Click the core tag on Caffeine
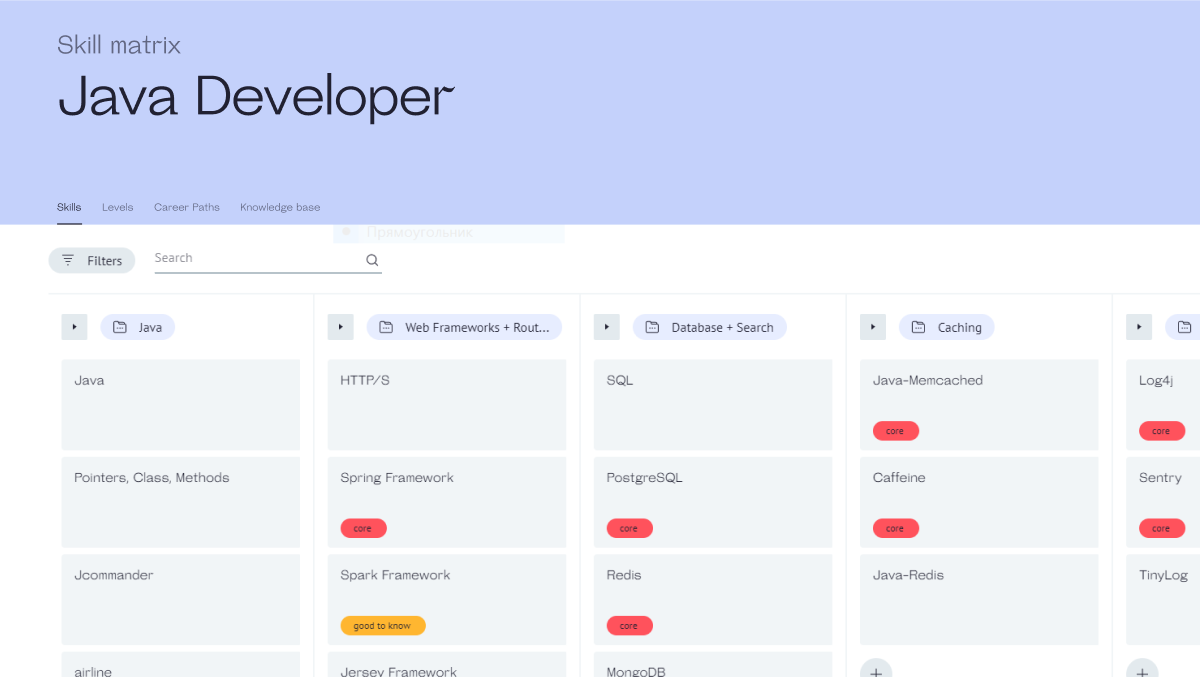 click(895, 528)
